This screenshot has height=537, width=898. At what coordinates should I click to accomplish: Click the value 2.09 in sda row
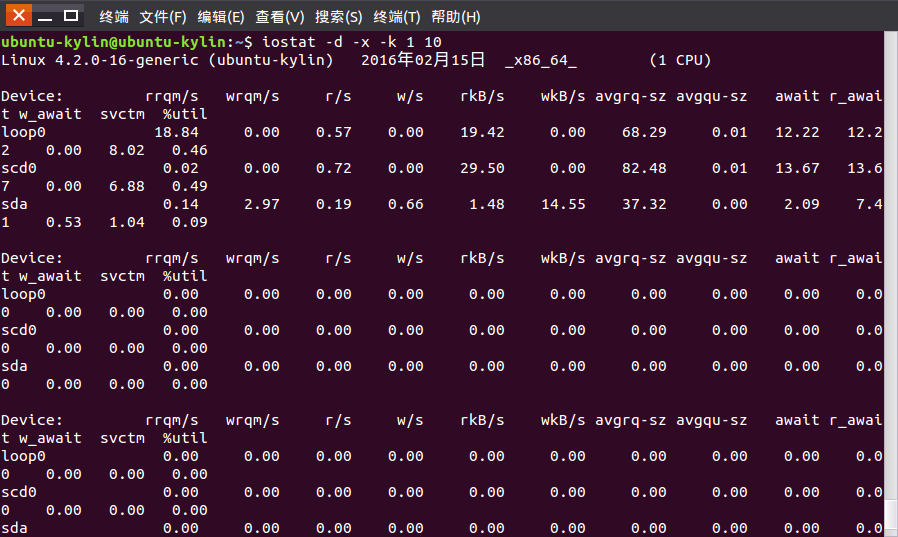coord(802,204)
